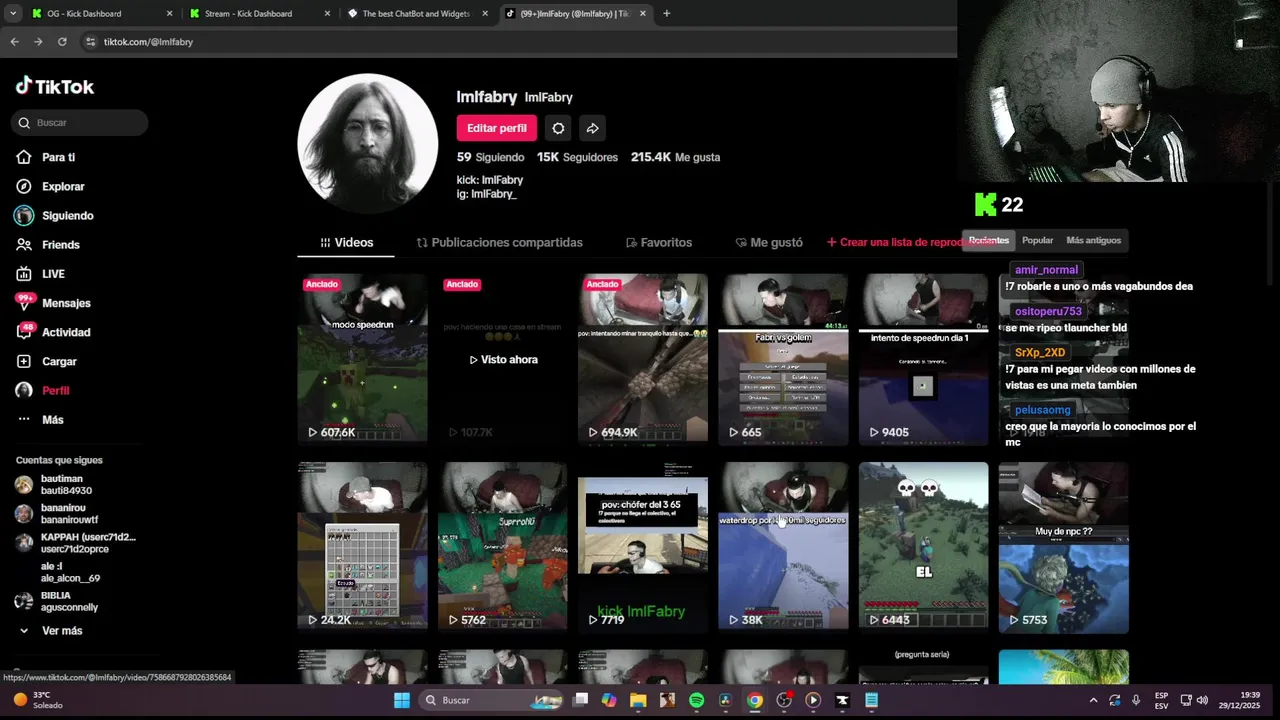Viewport: 1280px width, 720px height.
Task: Open the video with 24.2K views
Action: click(362, 546)
